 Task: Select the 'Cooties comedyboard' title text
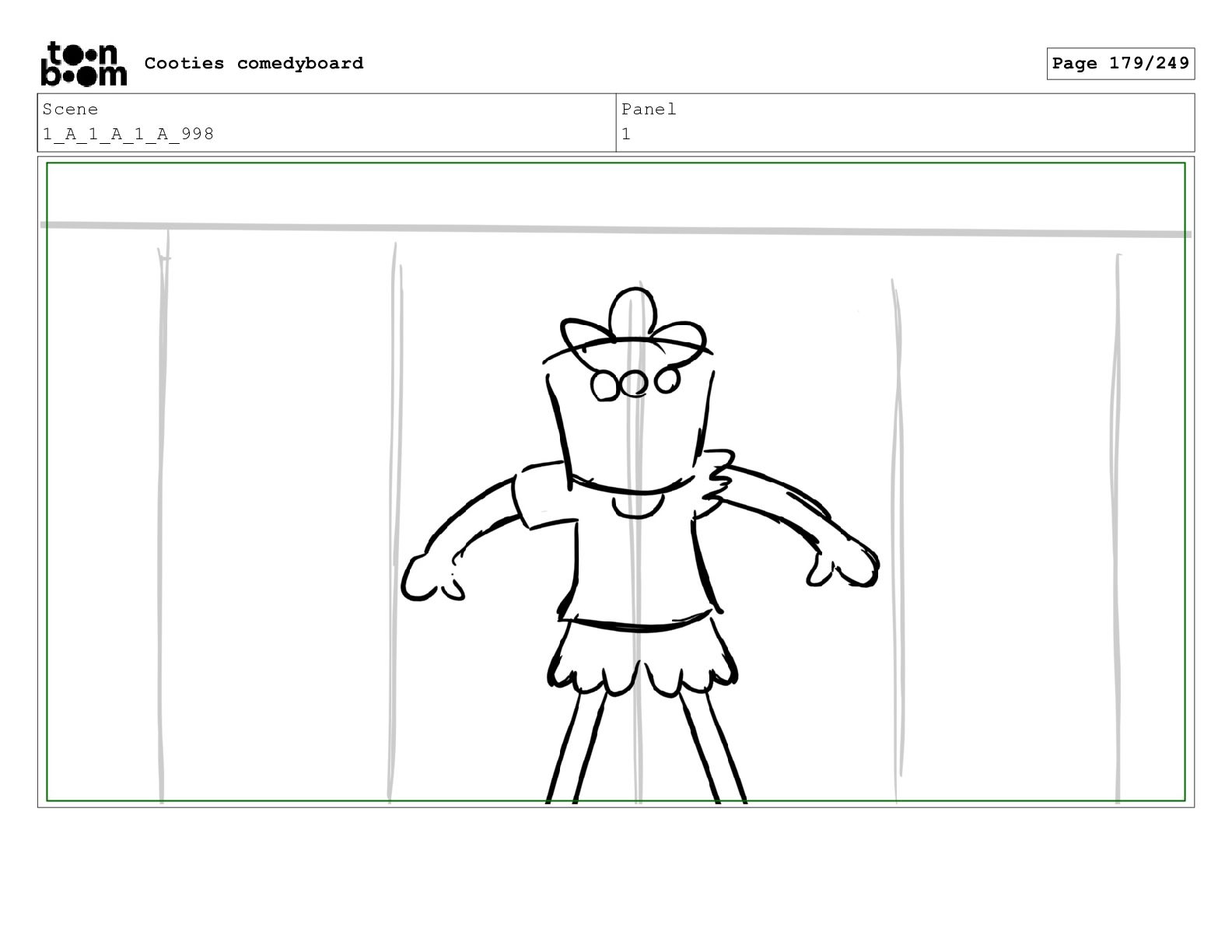coord(254,63)
